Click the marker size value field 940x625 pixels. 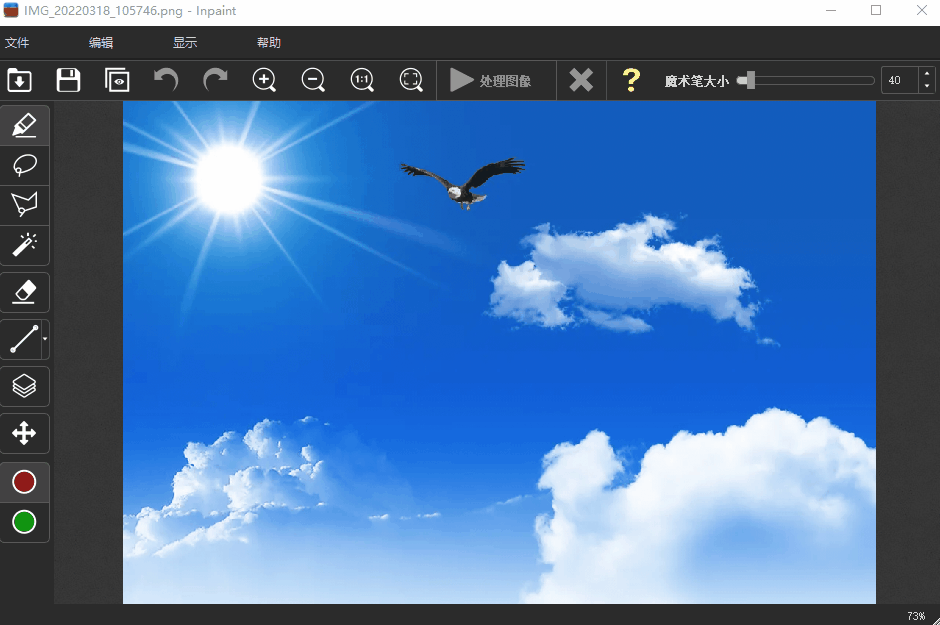899,80
